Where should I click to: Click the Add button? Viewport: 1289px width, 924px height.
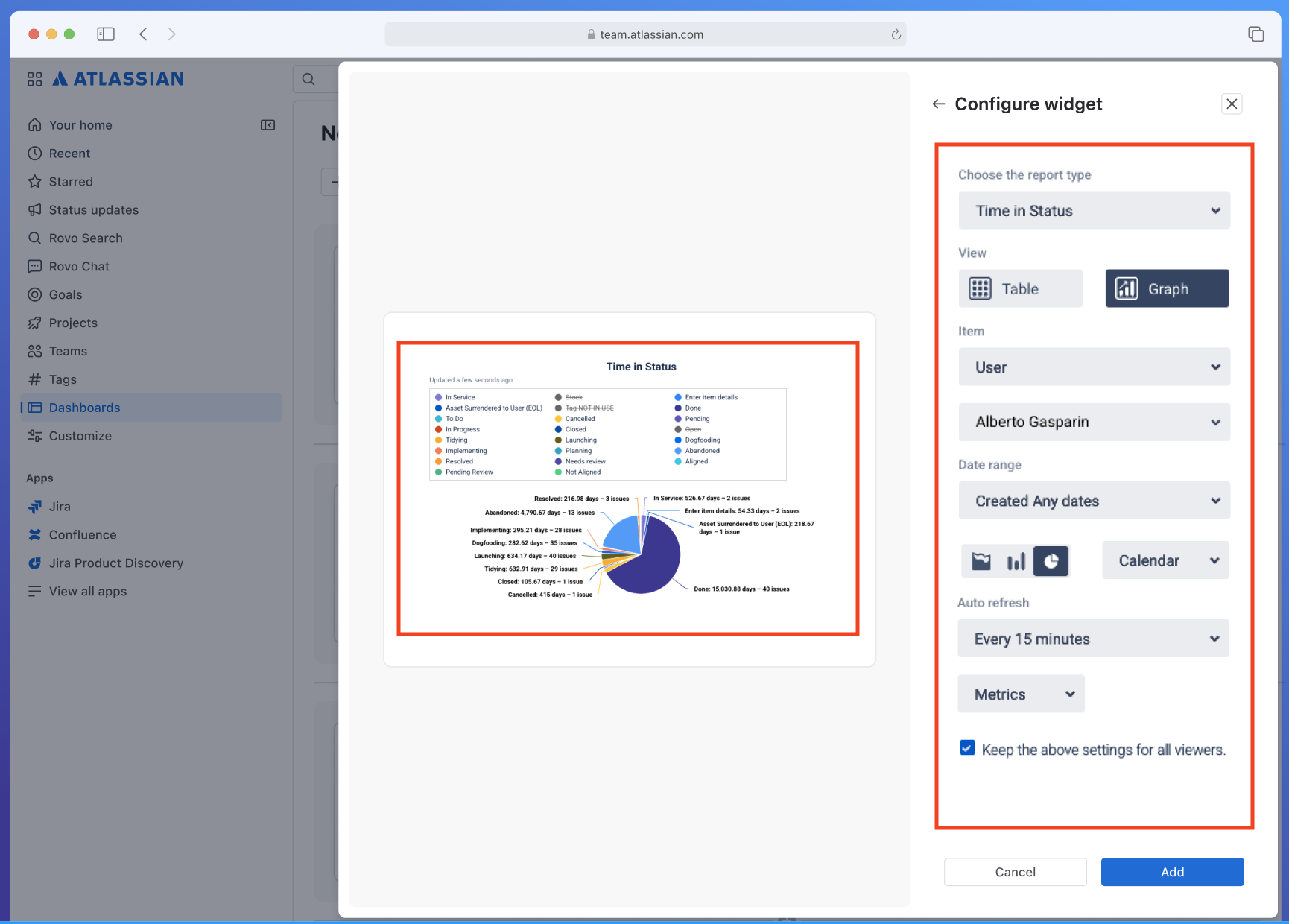pos(1172,872)
